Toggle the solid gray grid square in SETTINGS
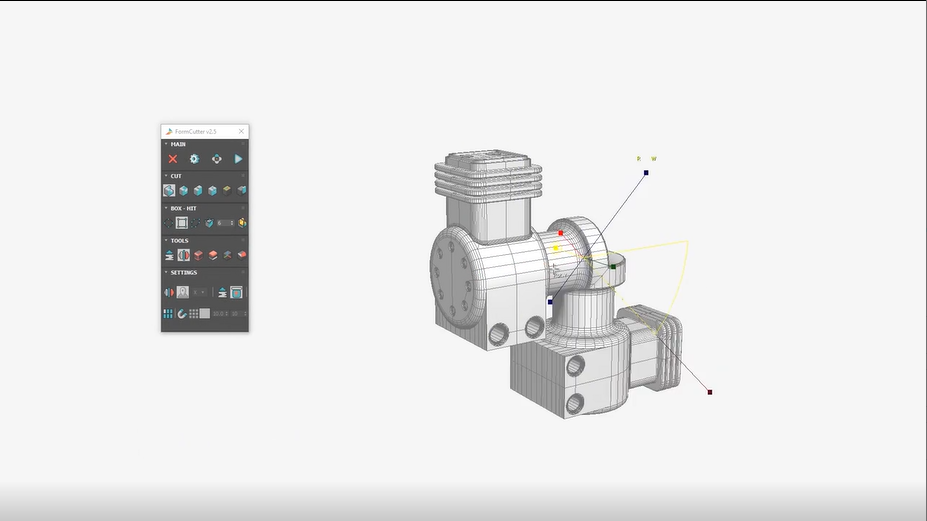Viewport: 927px width, 521px height. [205, 313]
